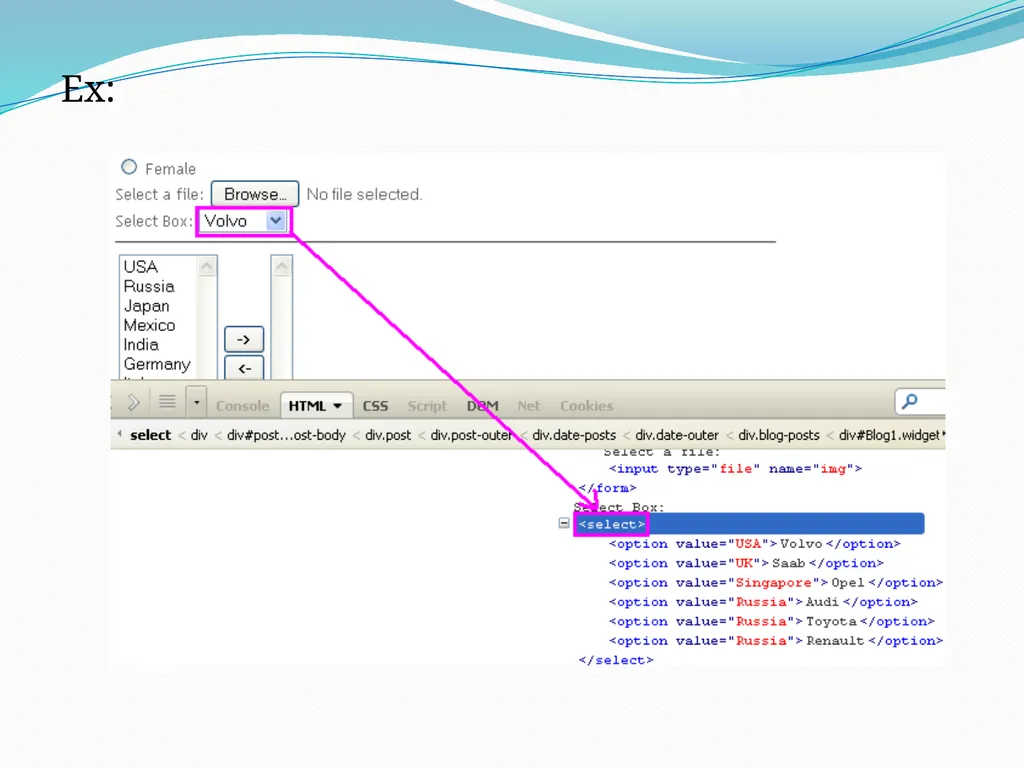
Task: Open the Volvo select box dropdown
Action: pos(276,221)
